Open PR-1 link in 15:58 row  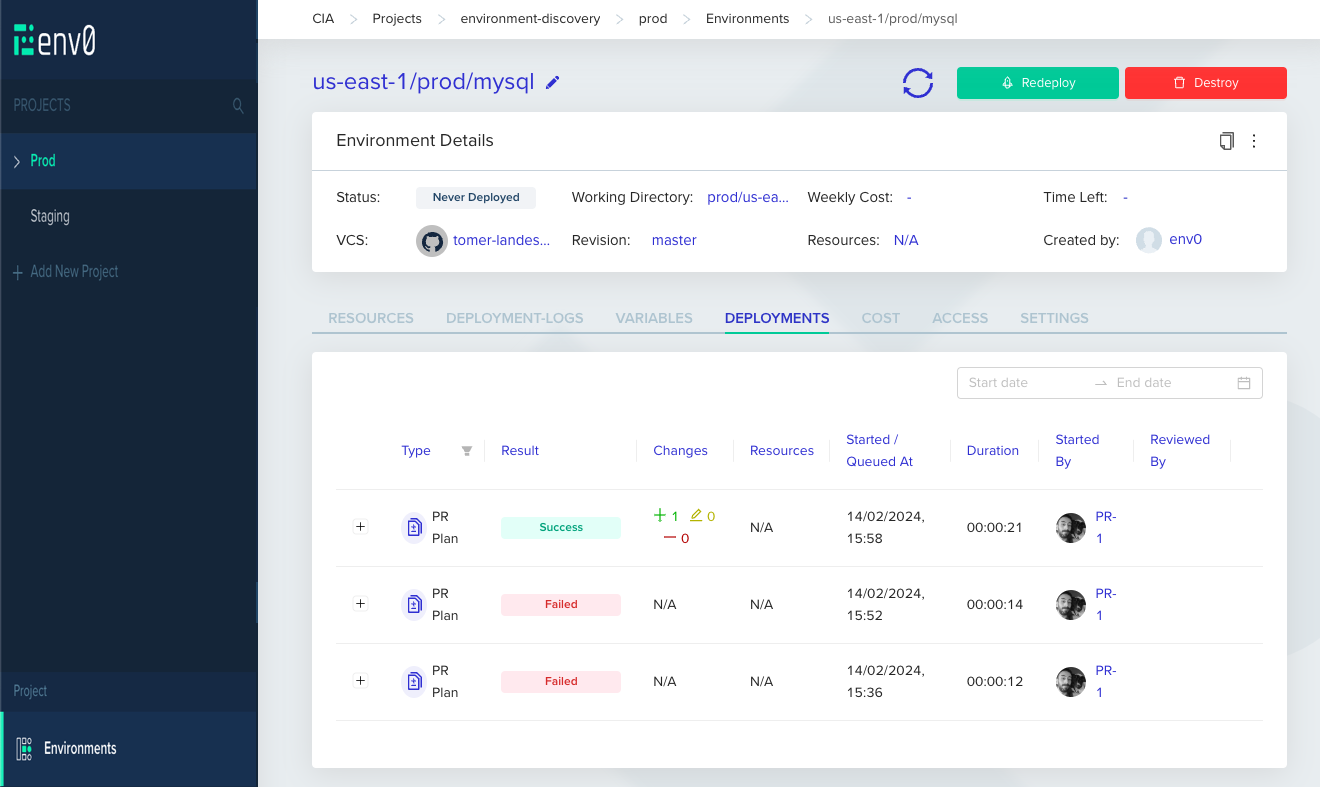(1105, 528)
